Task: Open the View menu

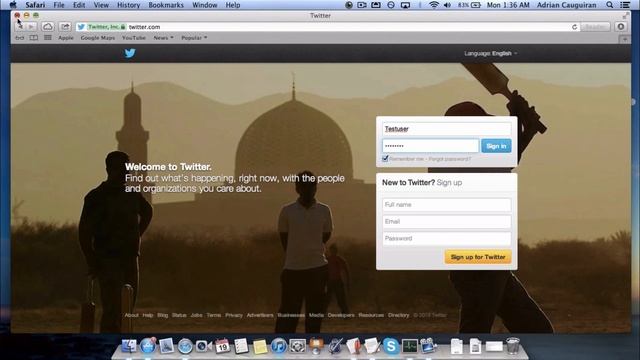Action: [x=101, y=5]
